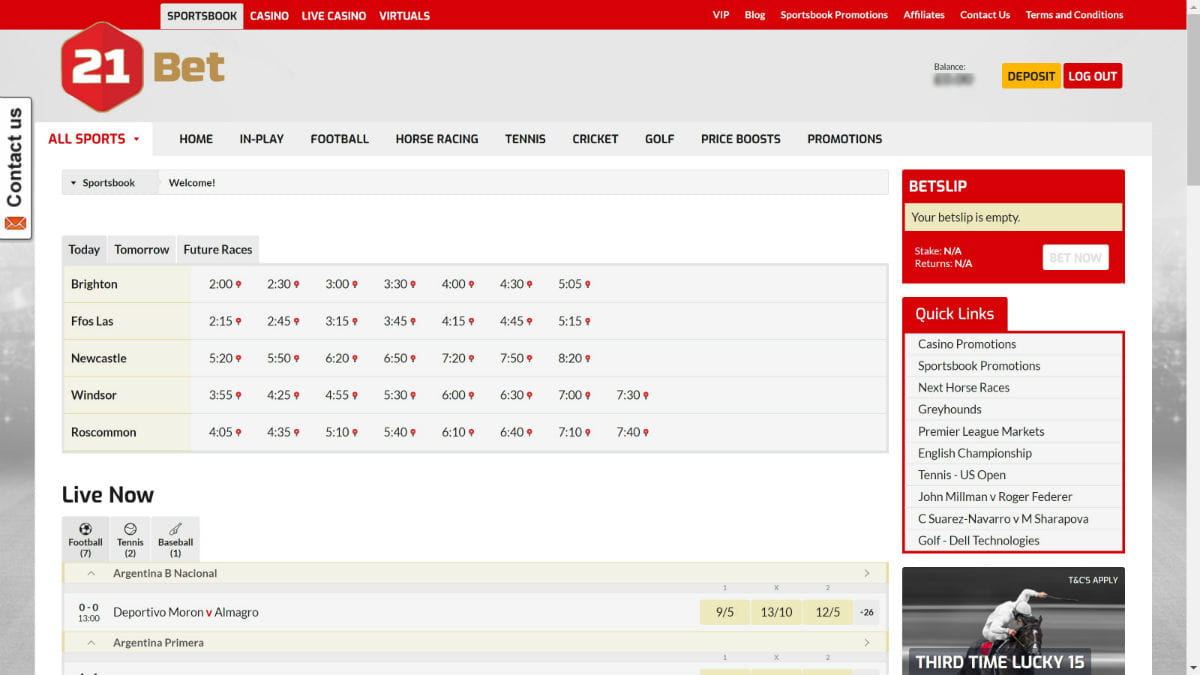Image resolution: width=1200 pixels, height=675 pixels.
Task: Open Greyhounds quick link
Action: tap(950, 409)
